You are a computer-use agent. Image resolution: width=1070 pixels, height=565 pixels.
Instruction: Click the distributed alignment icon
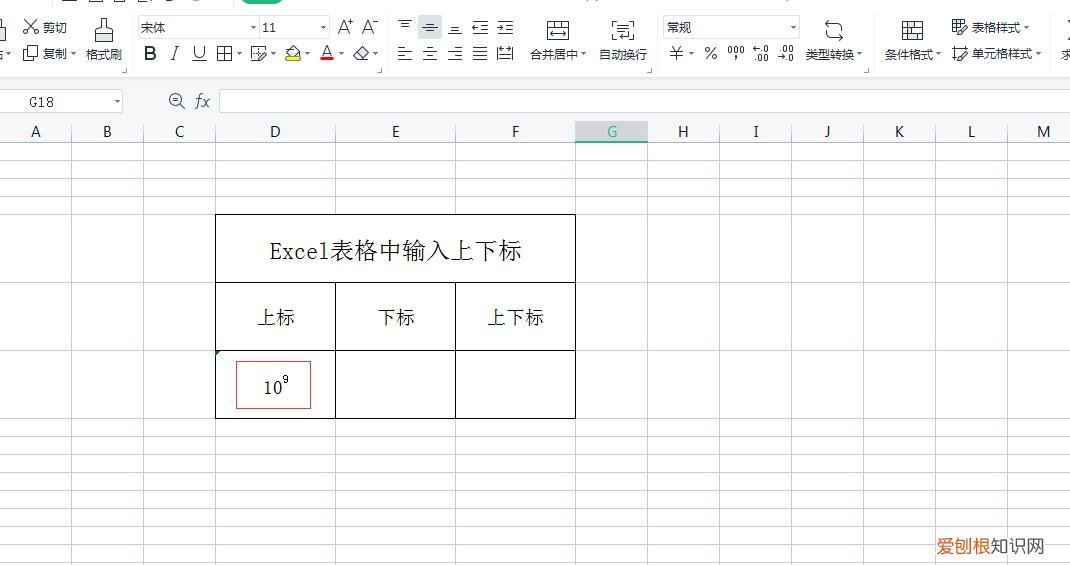click(505, 53)
